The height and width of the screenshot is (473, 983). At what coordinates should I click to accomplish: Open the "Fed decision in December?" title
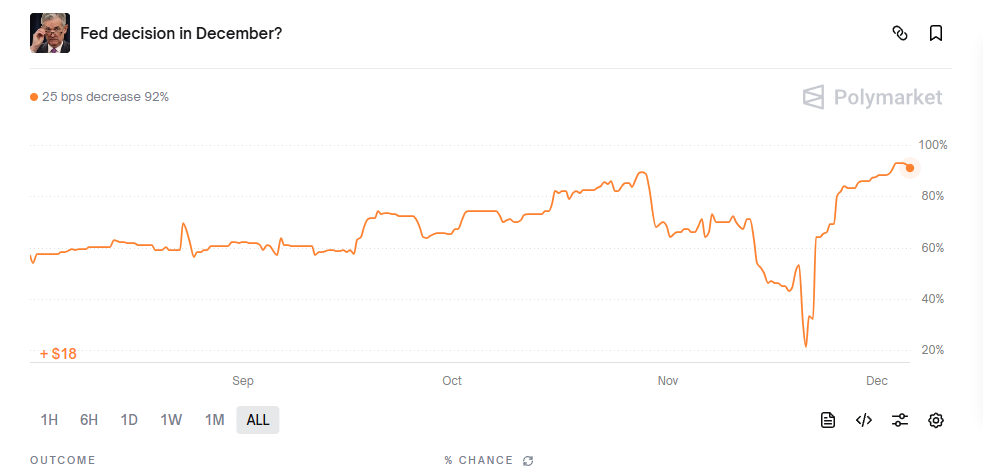tap(181, 33)
